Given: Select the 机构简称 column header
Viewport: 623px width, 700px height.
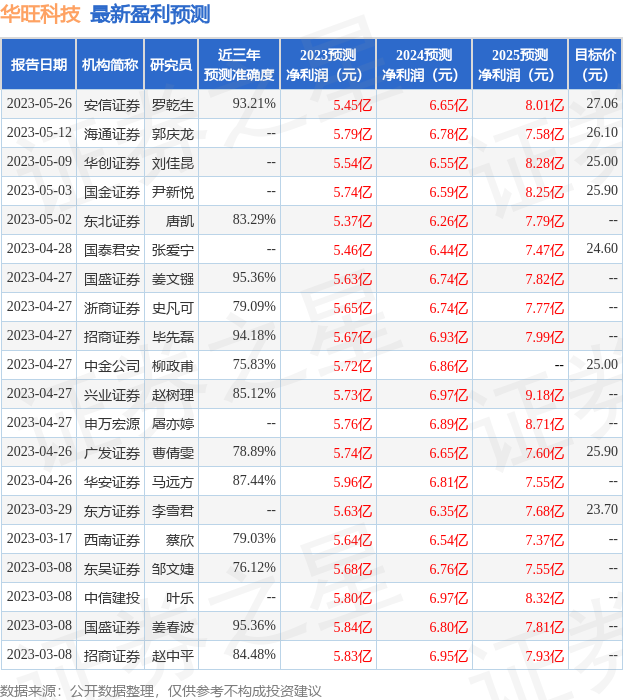Looking at the screenshot, I should click(110, 64).
